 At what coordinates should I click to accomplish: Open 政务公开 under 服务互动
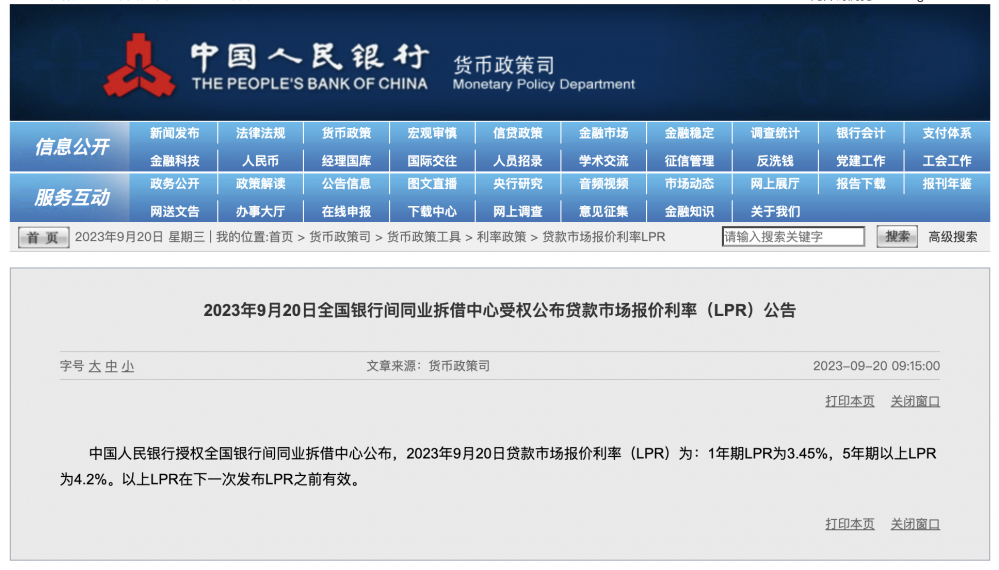175,183
